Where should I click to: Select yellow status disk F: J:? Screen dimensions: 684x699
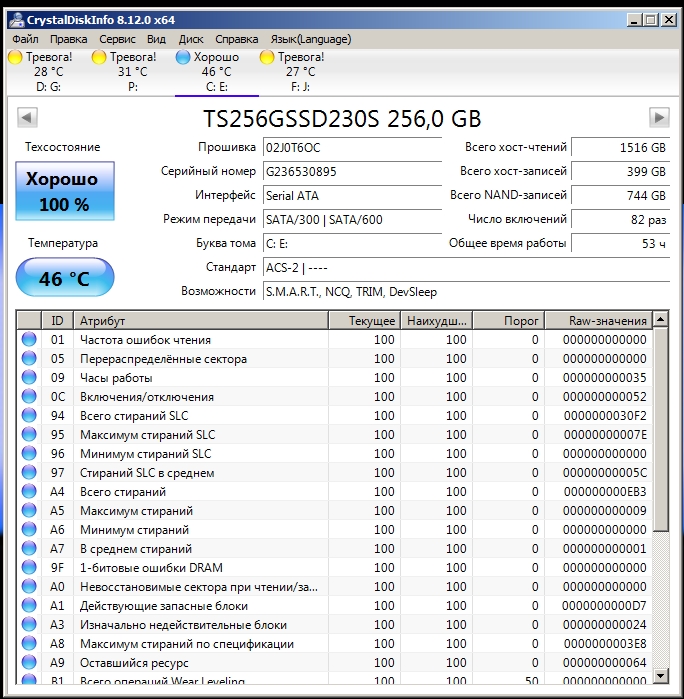point(301,71)
